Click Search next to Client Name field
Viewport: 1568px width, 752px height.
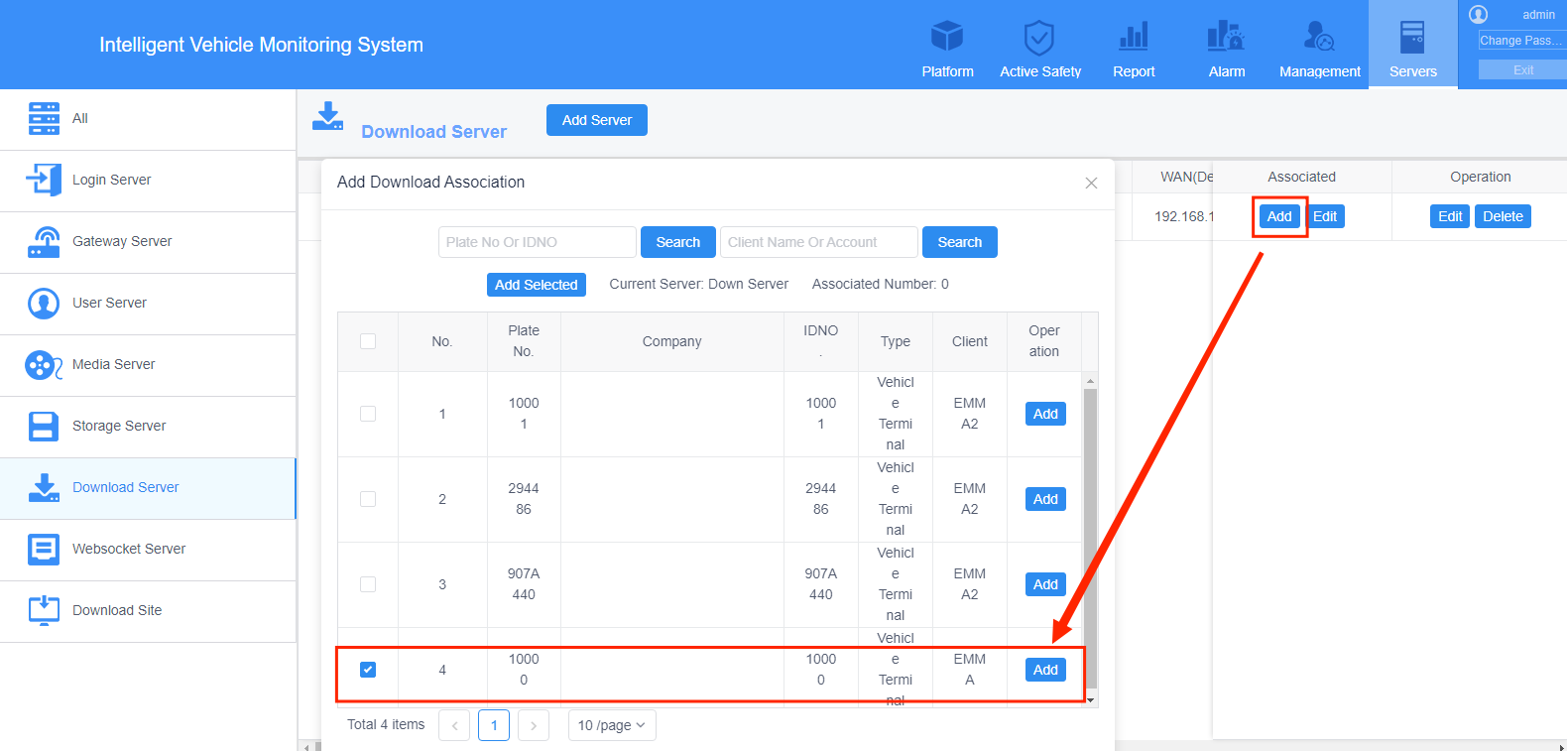[x=960, y=242]
